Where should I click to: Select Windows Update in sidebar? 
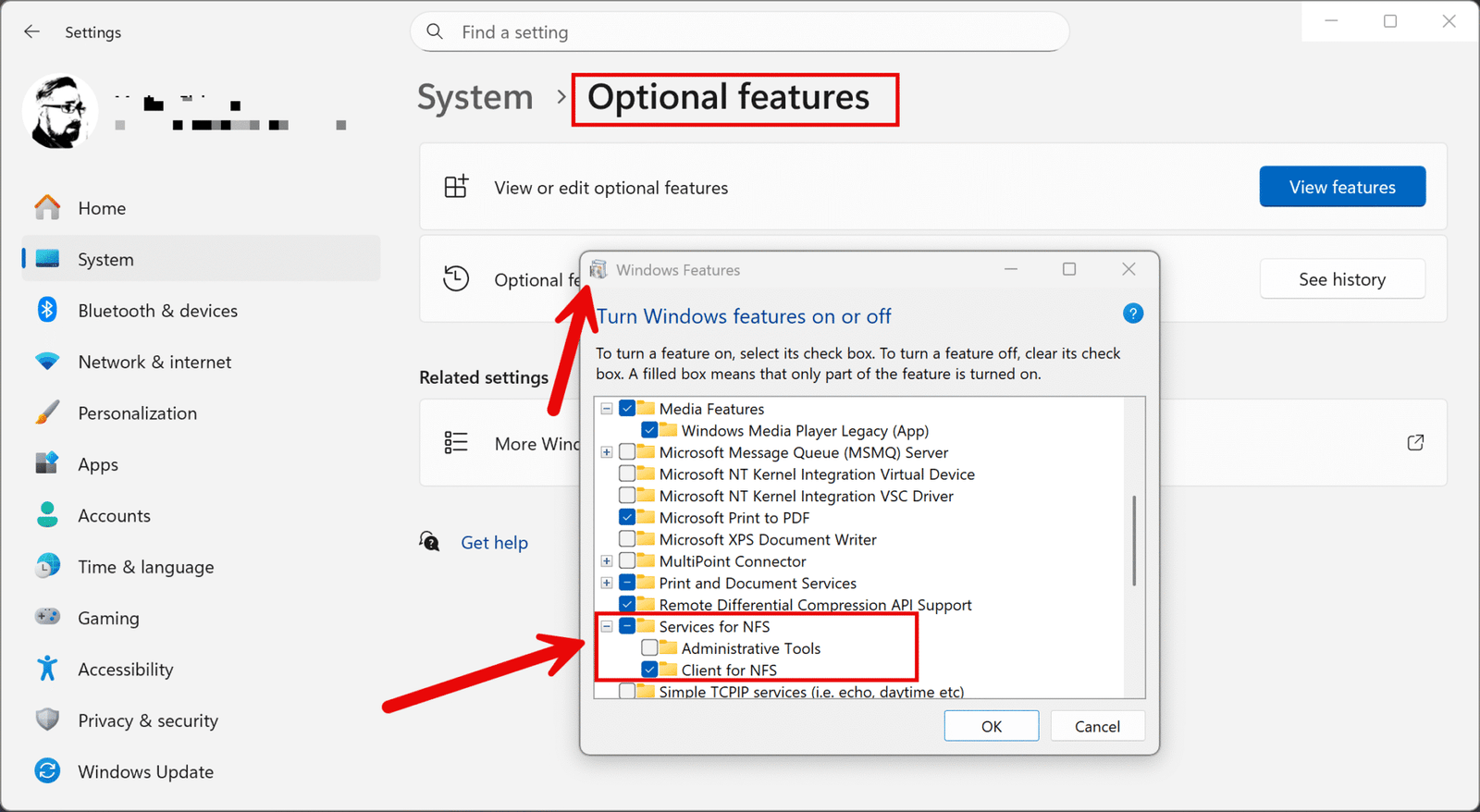(x=201, y=771)
